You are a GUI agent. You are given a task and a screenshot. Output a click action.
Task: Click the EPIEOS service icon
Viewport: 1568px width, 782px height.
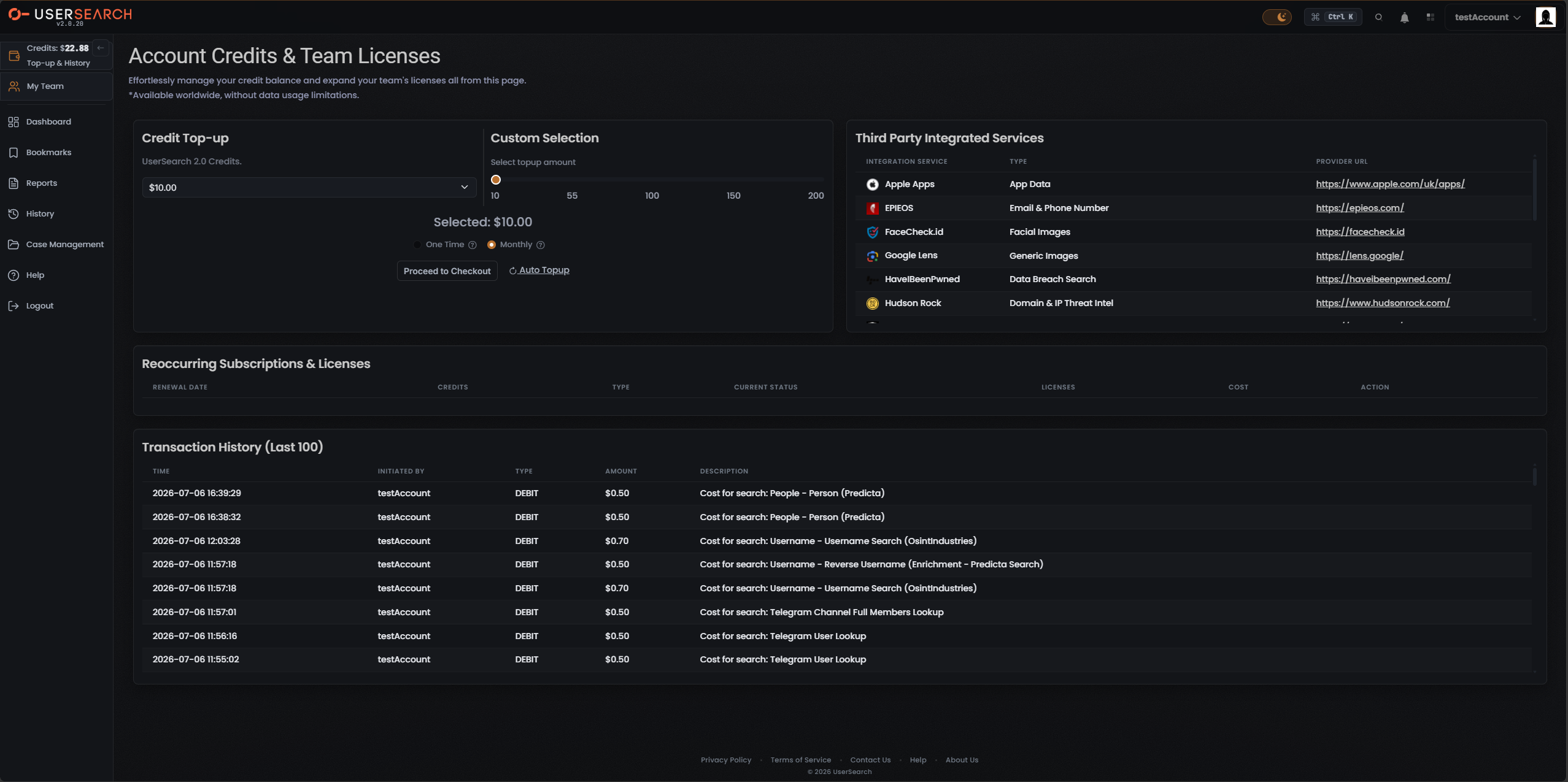click(x=872, y=208)
